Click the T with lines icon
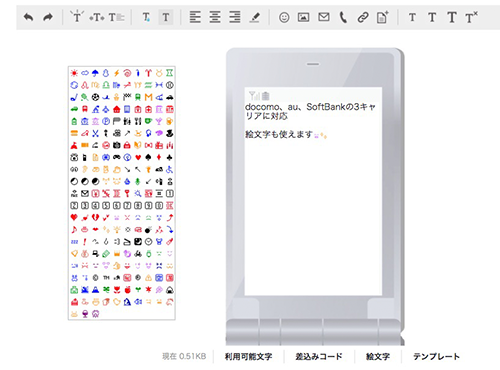The width and height of the screenshot is (500, 370). [x=116, y=17]
